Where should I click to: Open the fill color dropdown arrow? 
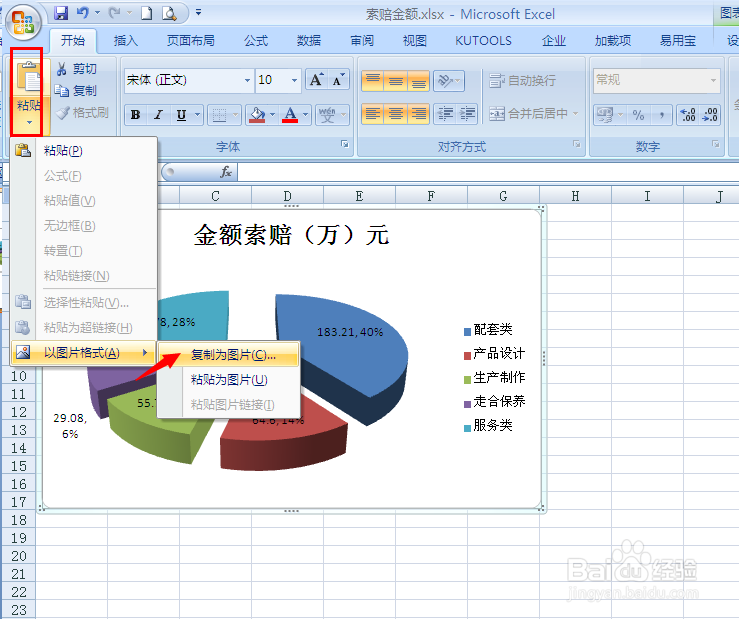(272, 115)
